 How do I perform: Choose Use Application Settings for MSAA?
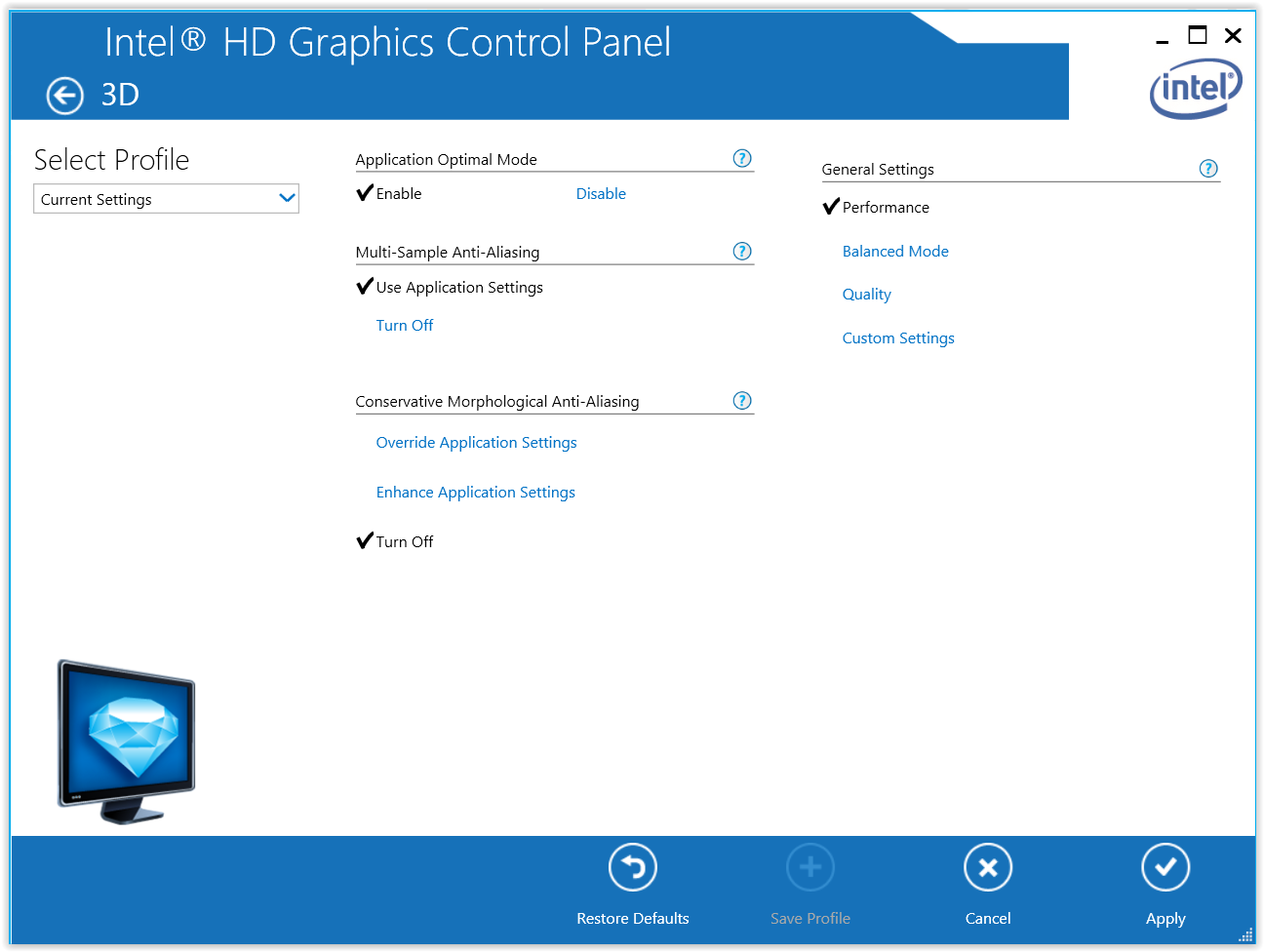[459, 287]
